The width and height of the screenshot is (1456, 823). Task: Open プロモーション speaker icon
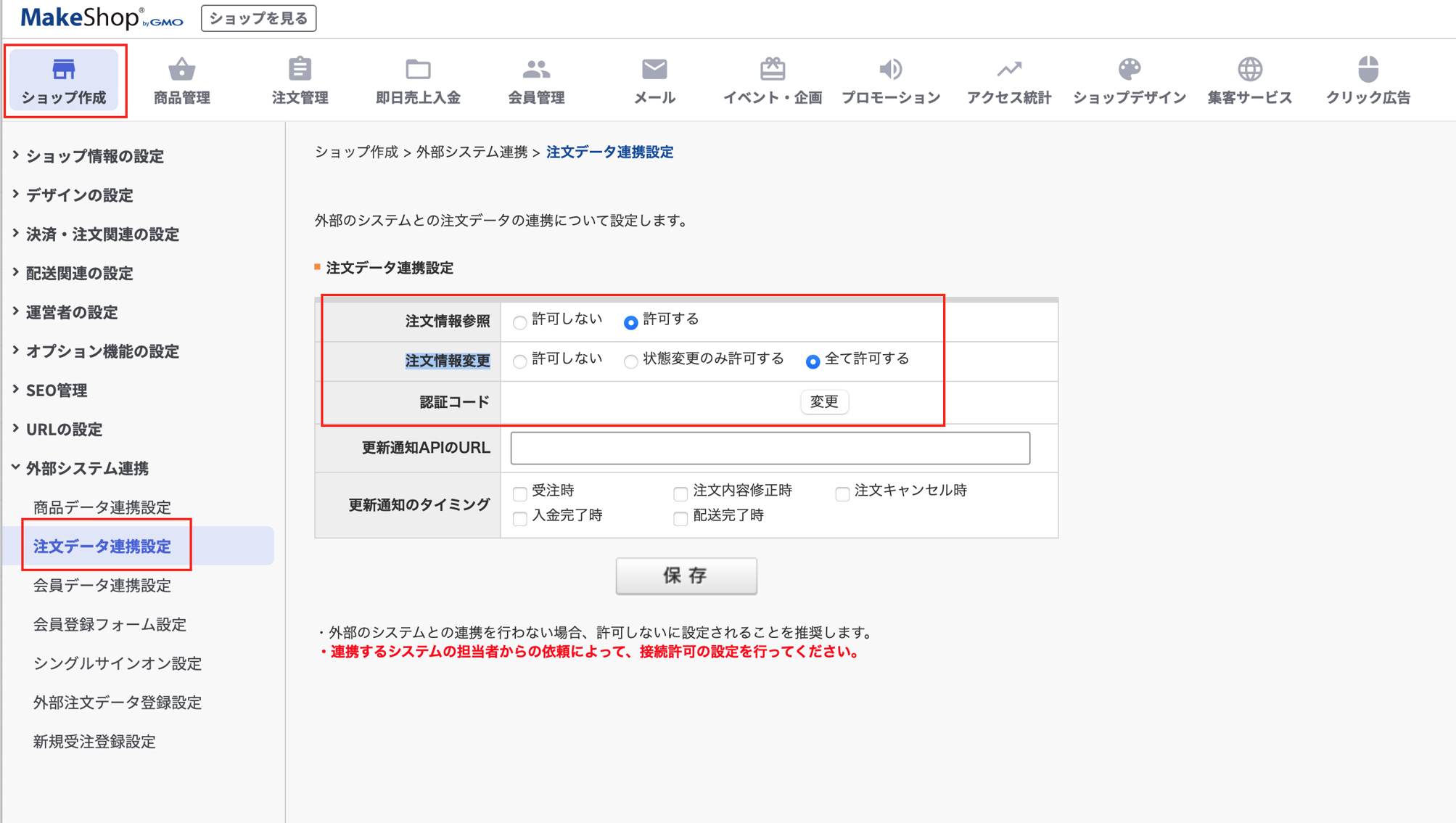[x=890, y=69]
